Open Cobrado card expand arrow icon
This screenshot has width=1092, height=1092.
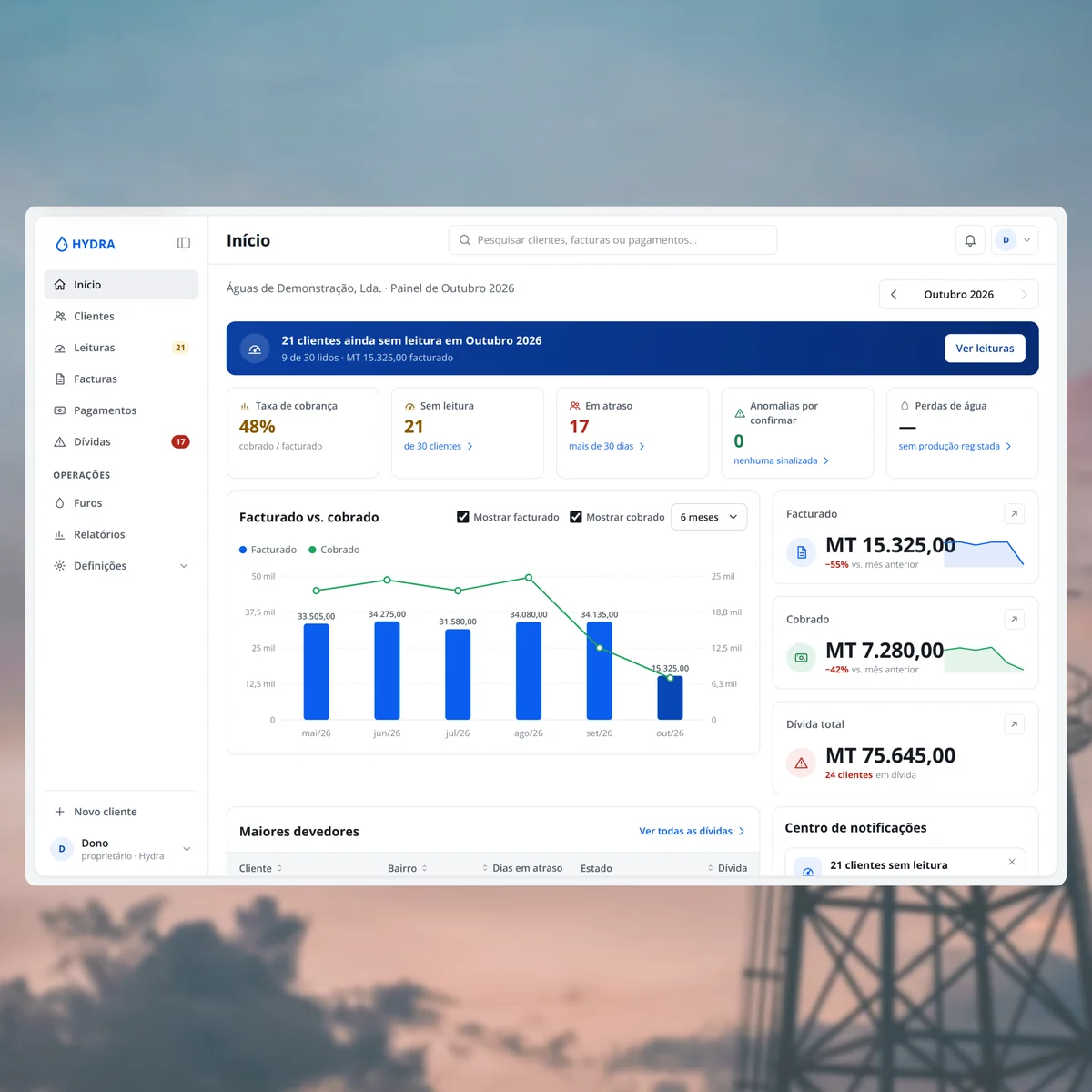click(x=1015, y=620)
